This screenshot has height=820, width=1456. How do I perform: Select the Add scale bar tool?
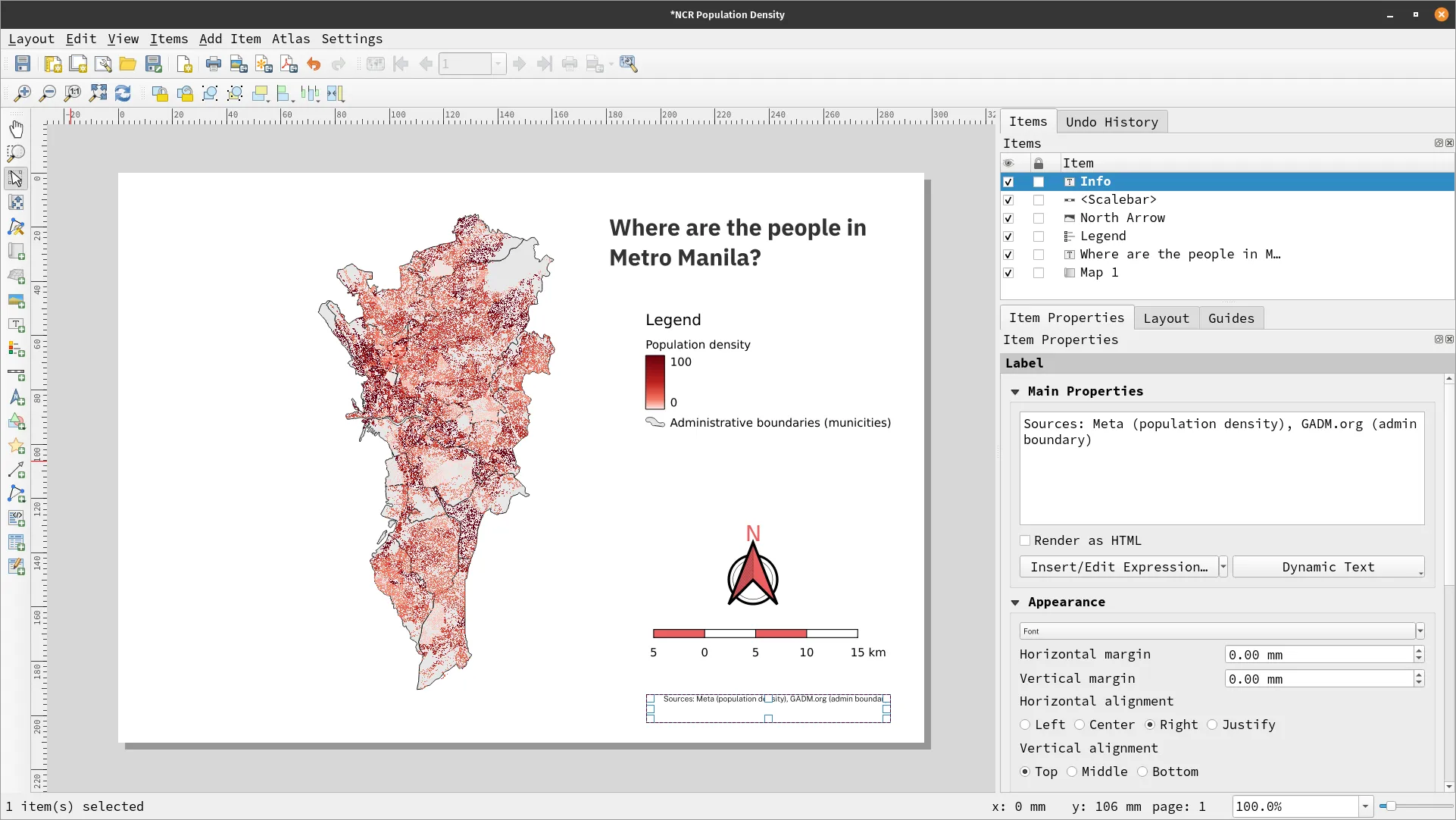click(16, 374)
